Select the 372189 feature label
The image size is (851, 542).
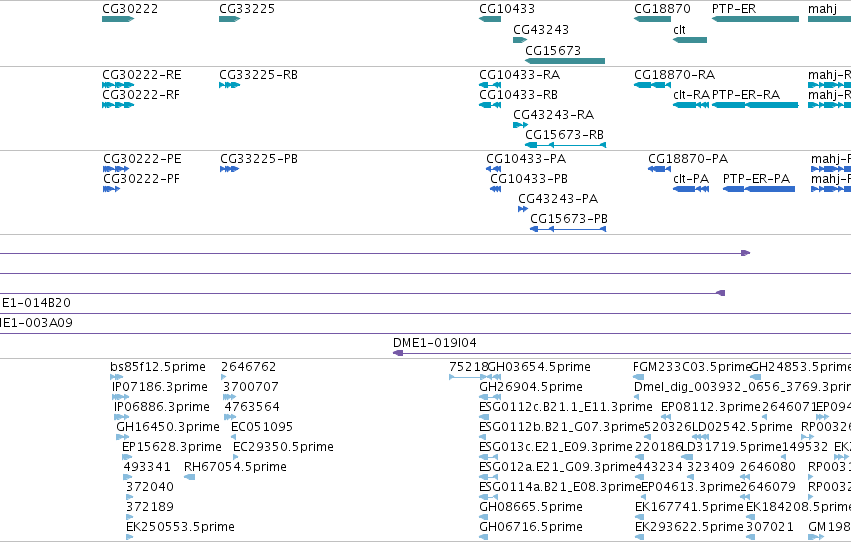pyautogui.click(x=150, y=507)
